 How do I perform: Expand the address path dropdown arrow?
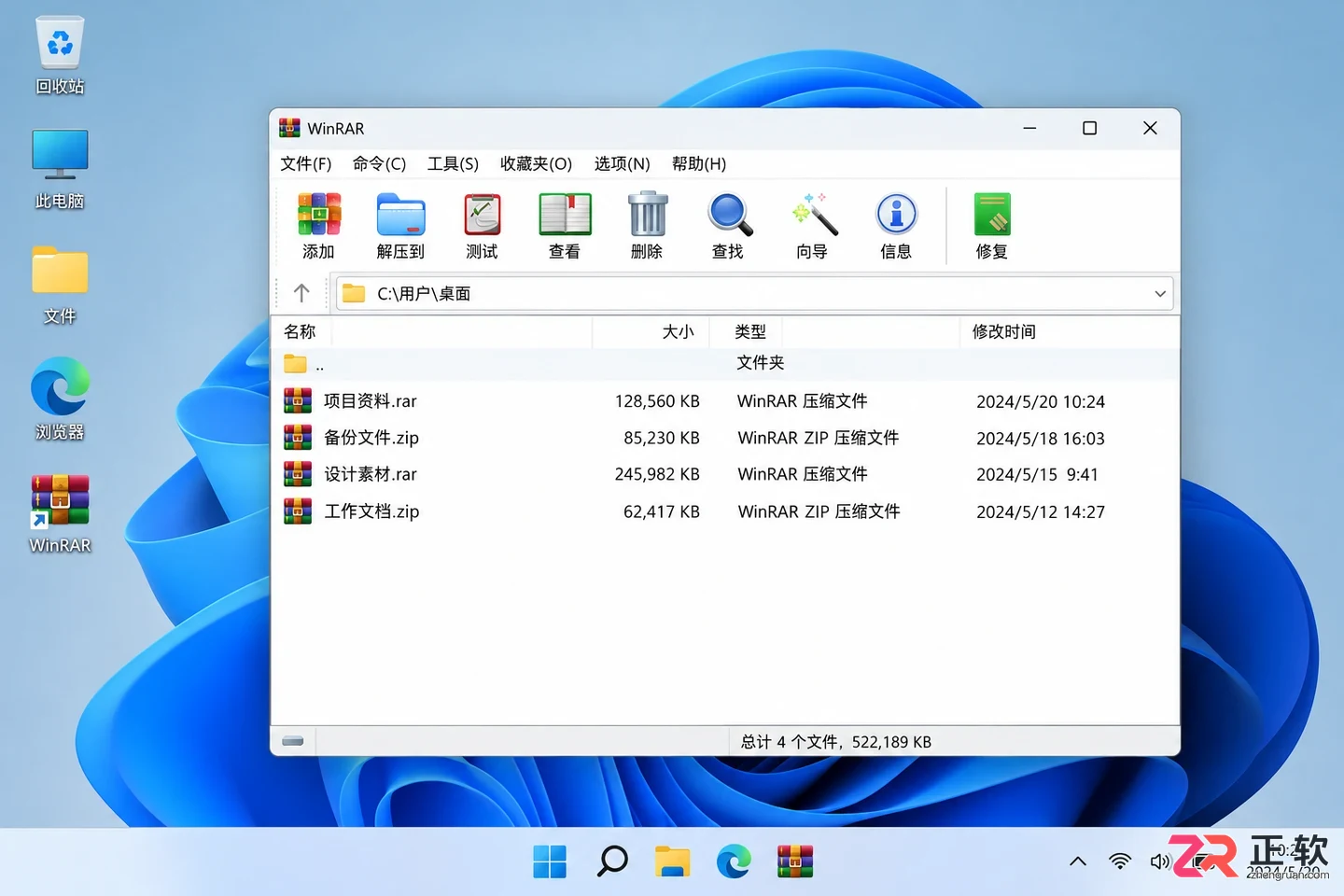click(1160, 293)
